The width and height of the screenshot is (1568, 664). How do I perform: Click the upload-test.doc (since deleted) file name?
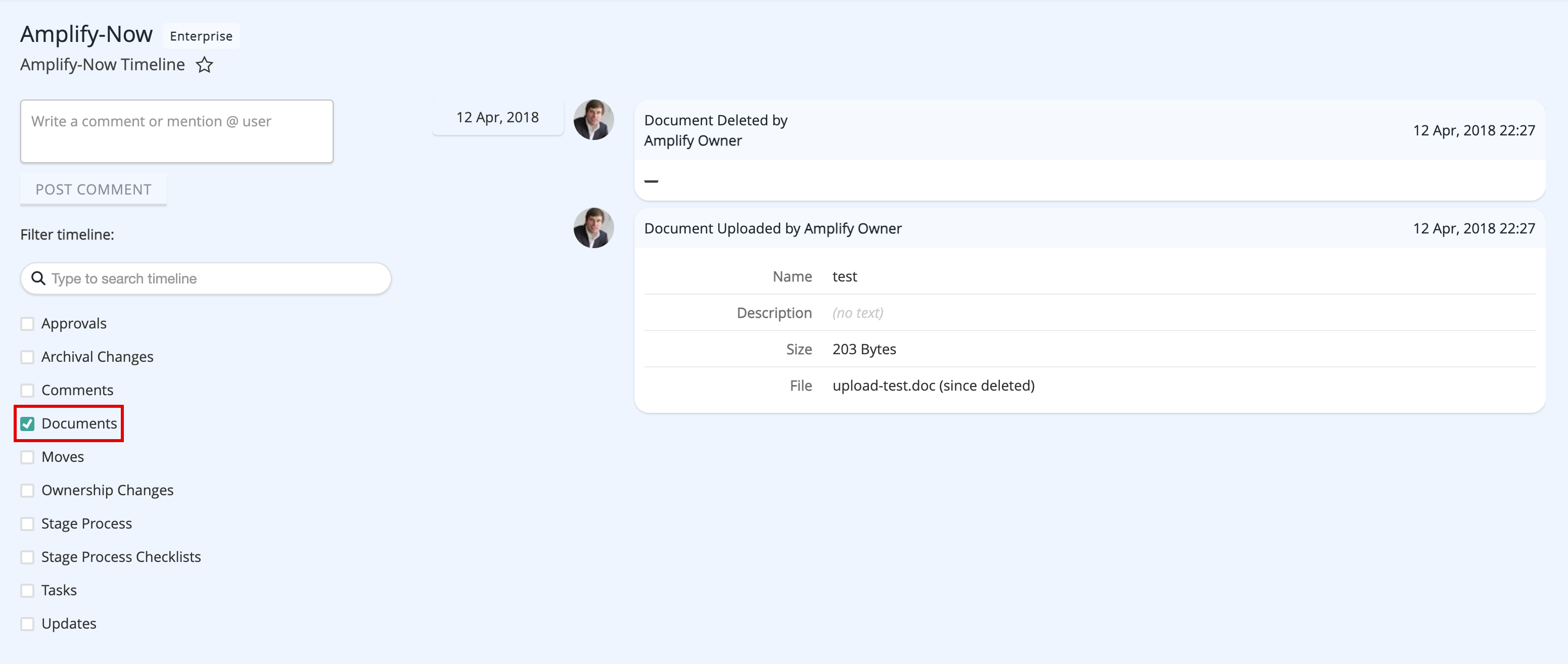point(933,386)
